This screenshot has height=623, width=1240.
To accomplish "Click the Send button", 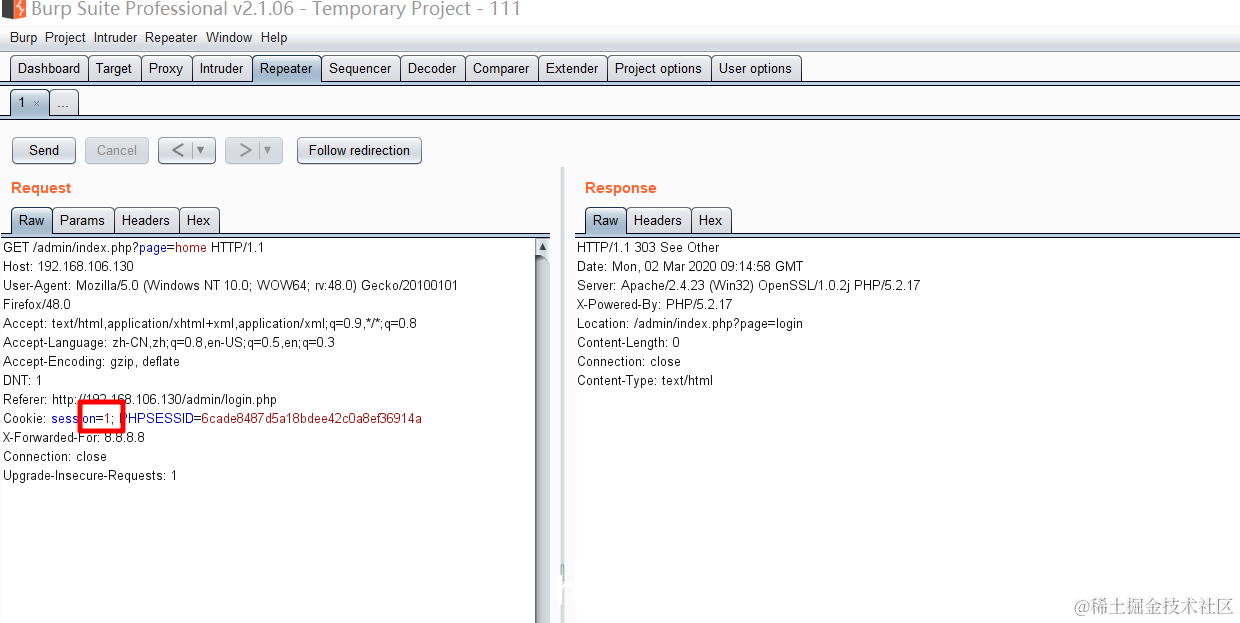I will click(44, 150).
